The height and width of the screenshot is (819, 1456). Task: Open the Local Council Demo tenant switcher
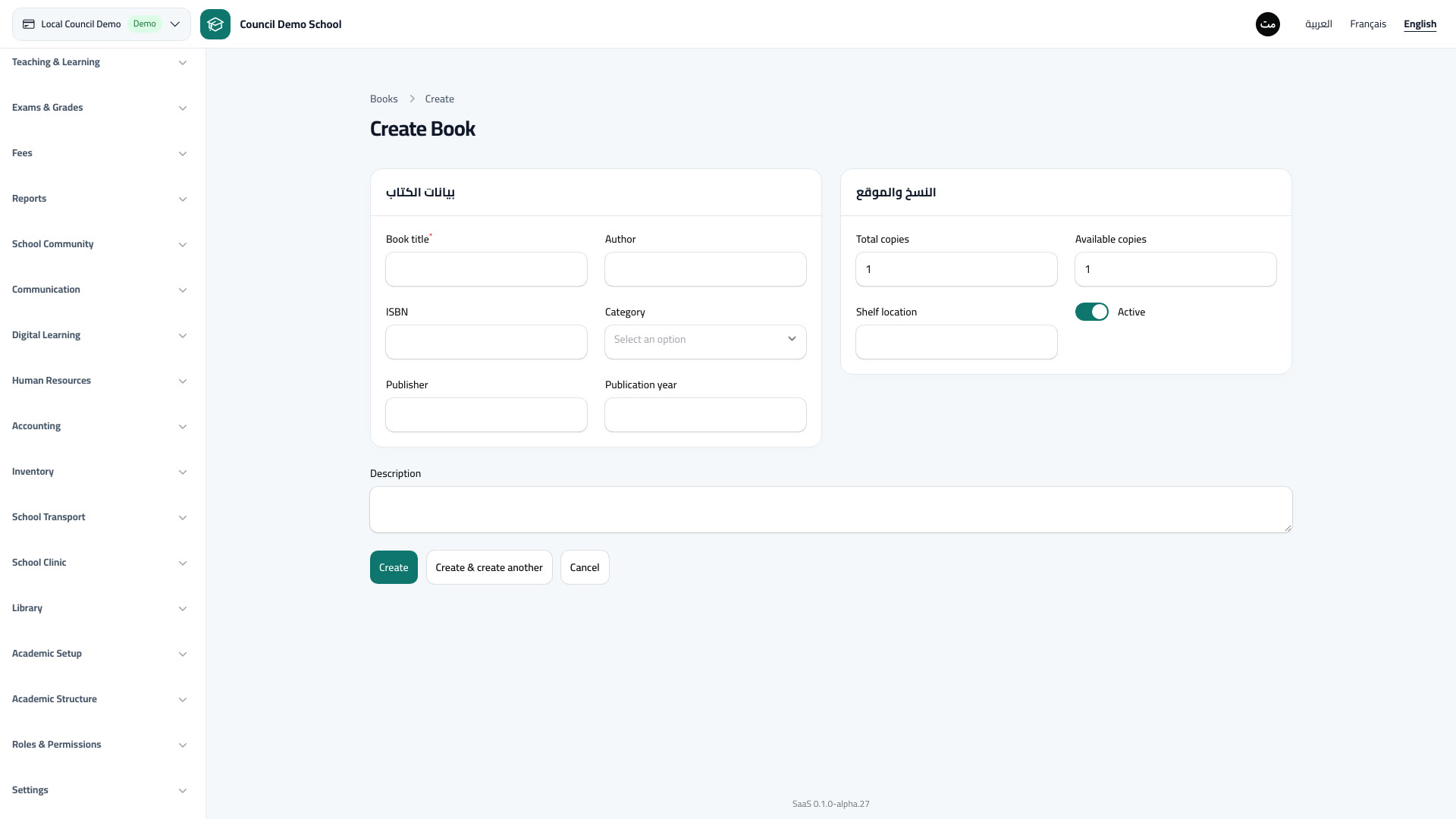pyautogui.click(x=102, y=24)
